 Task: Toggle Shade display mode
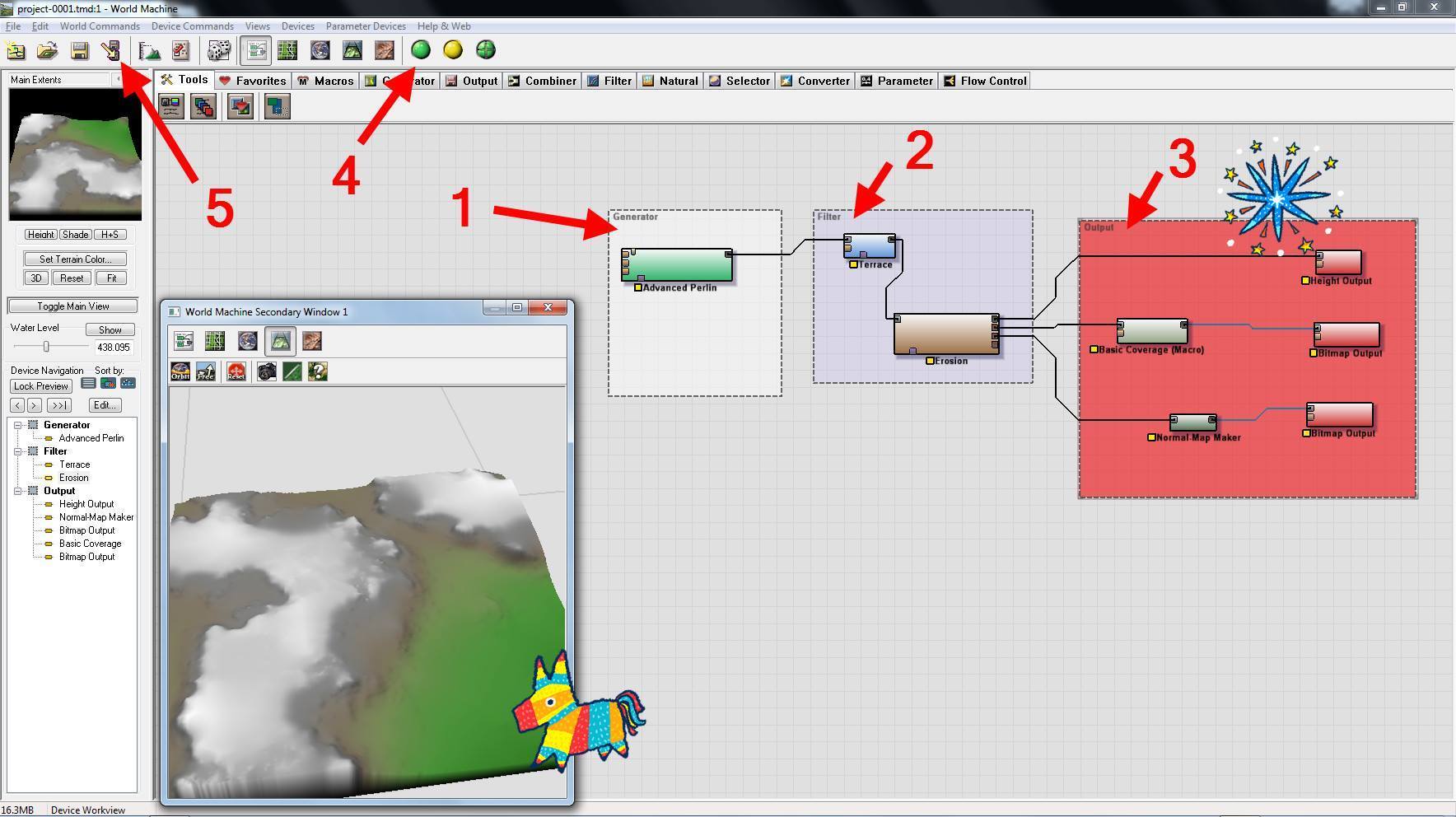point(75,235)
